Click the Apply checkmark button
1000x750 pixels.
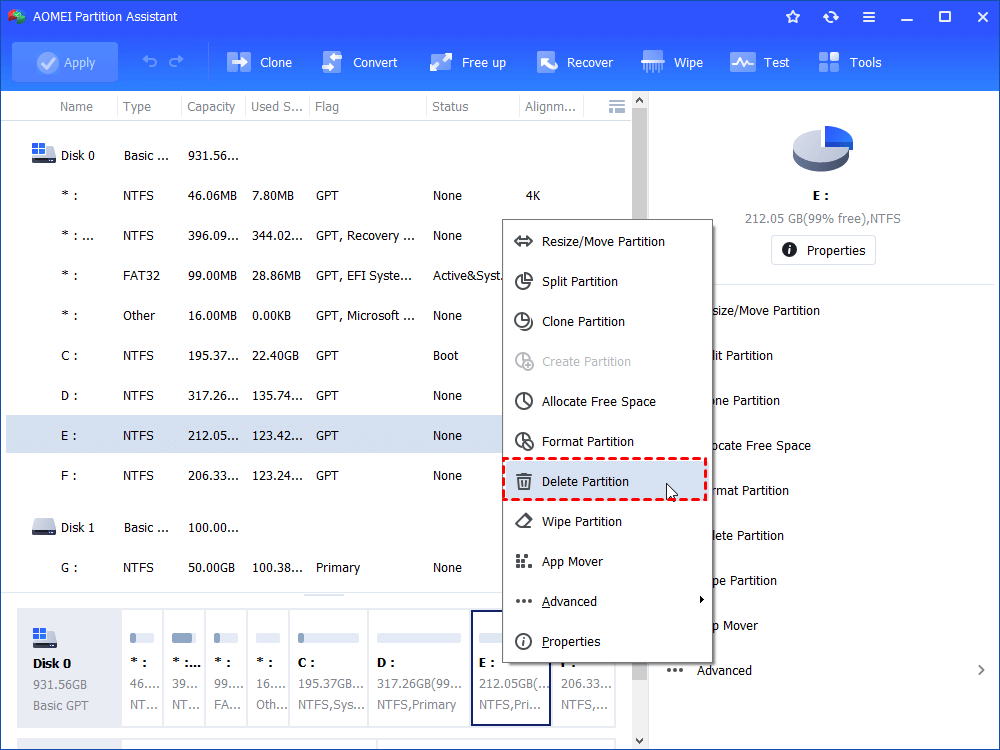click(x=65, y=62)
